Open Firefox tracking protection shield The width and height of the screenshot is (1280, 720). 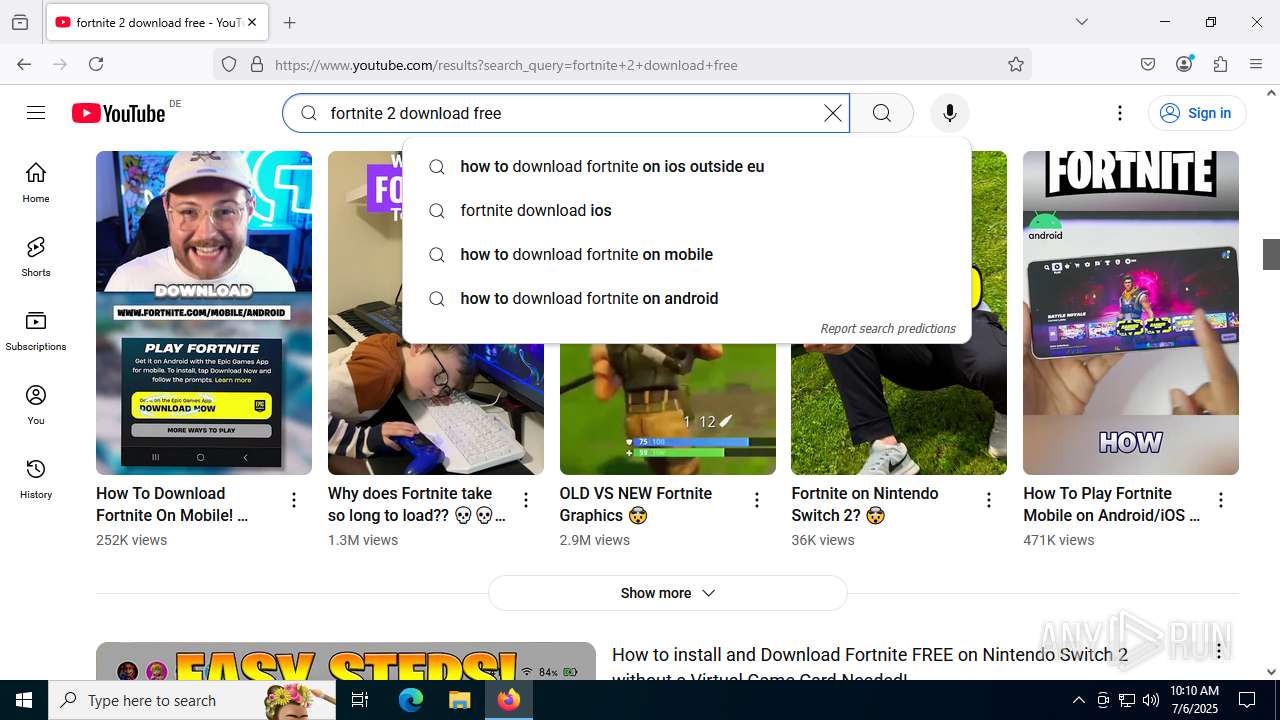point(229,64)
